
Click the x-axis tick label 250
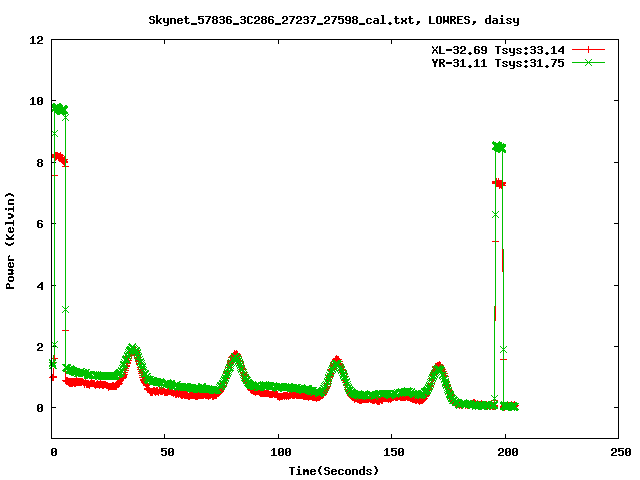[x=620, y=452]
